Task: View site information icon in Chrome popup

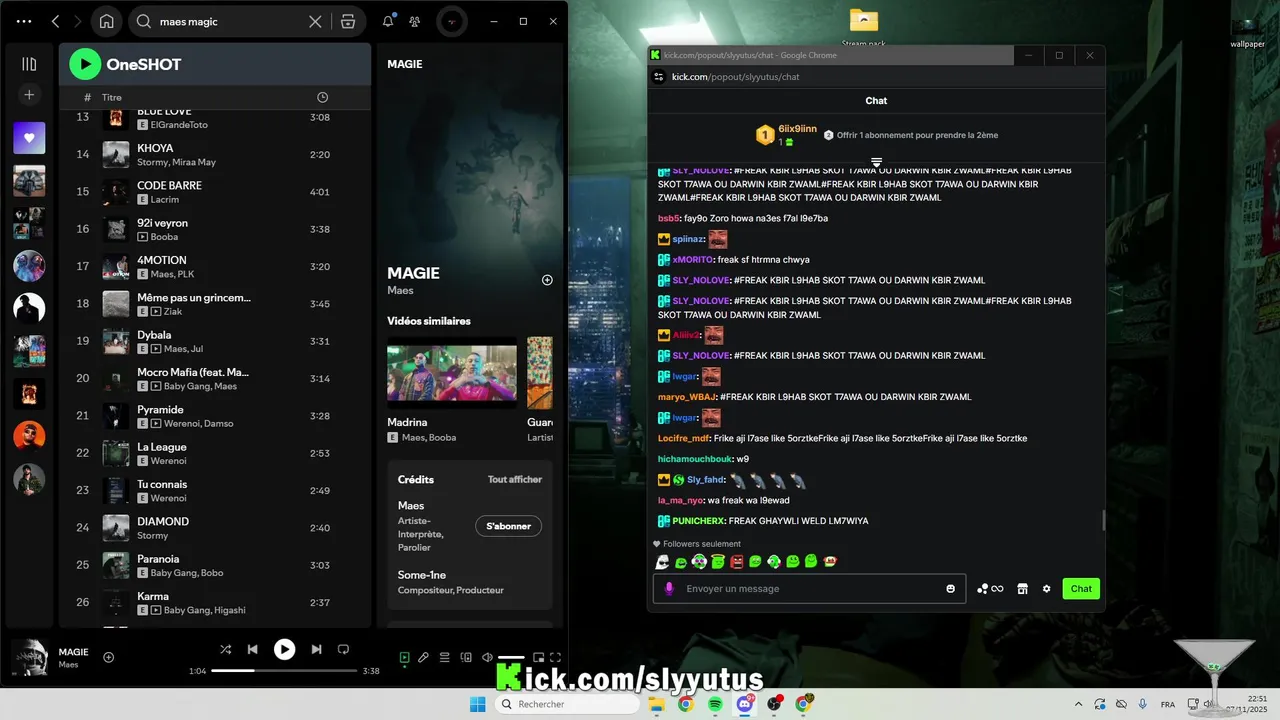Action: pos(659,77)
